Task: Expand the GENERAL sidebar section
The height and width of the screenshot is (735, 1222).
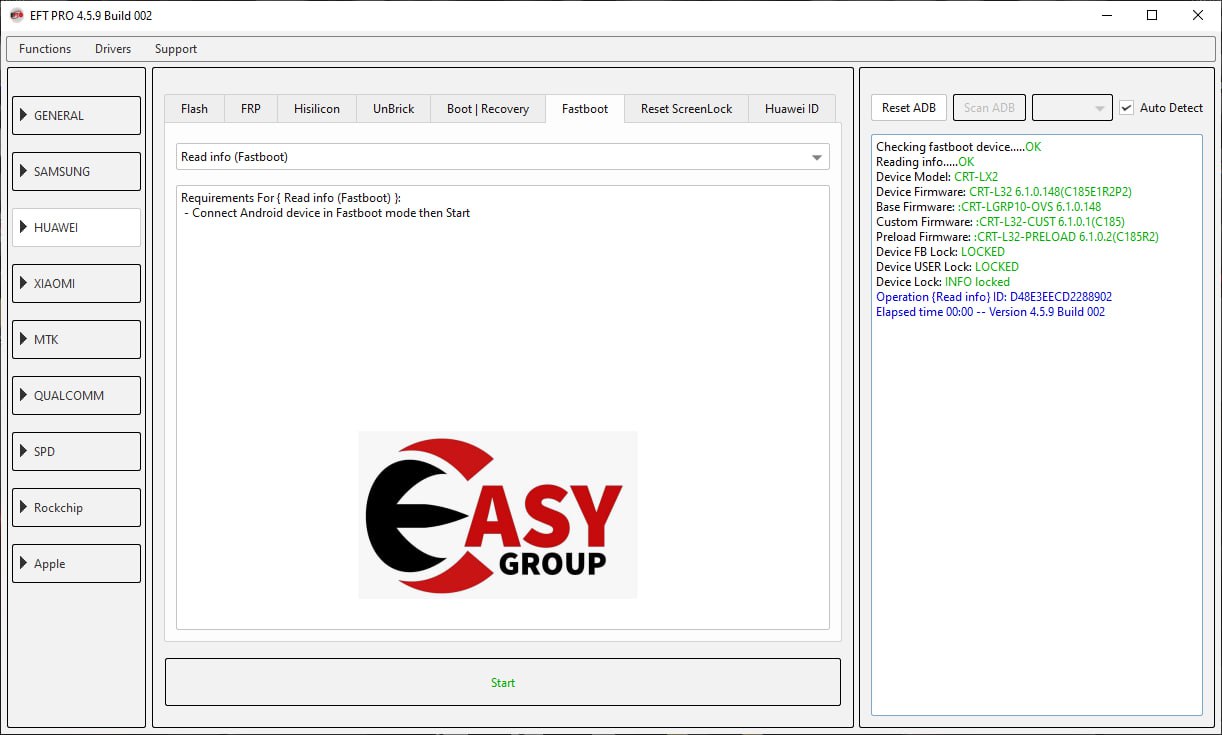Action: (x=76, y=115)
